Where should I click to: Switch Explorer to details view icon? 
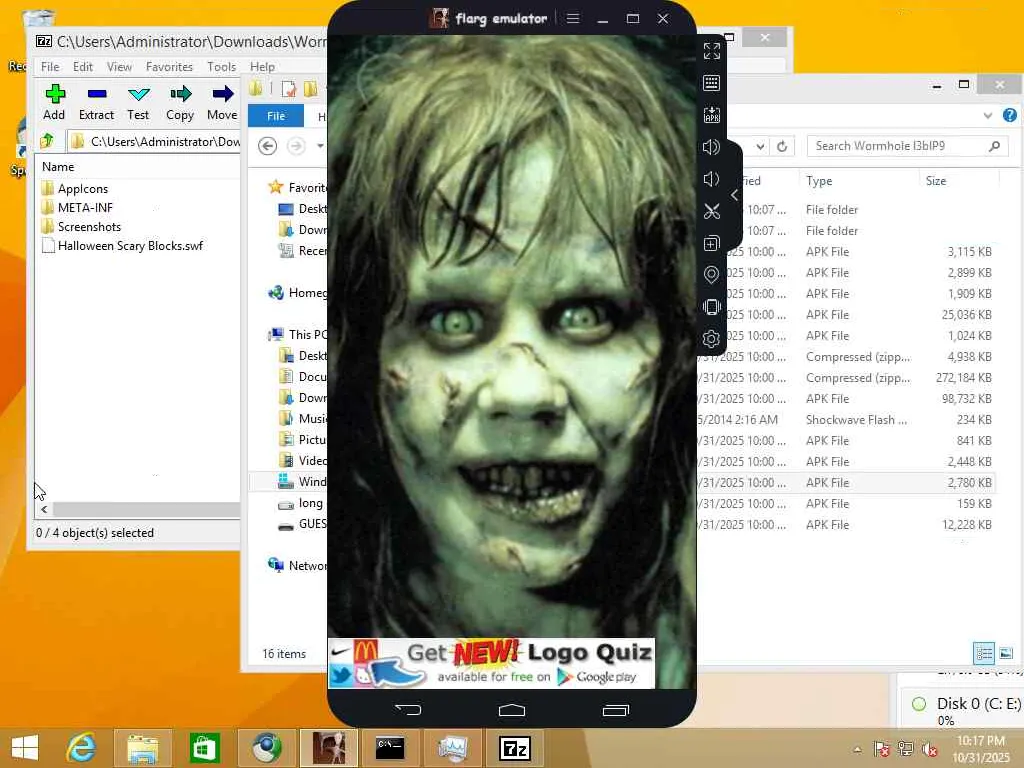click(984, 653)
